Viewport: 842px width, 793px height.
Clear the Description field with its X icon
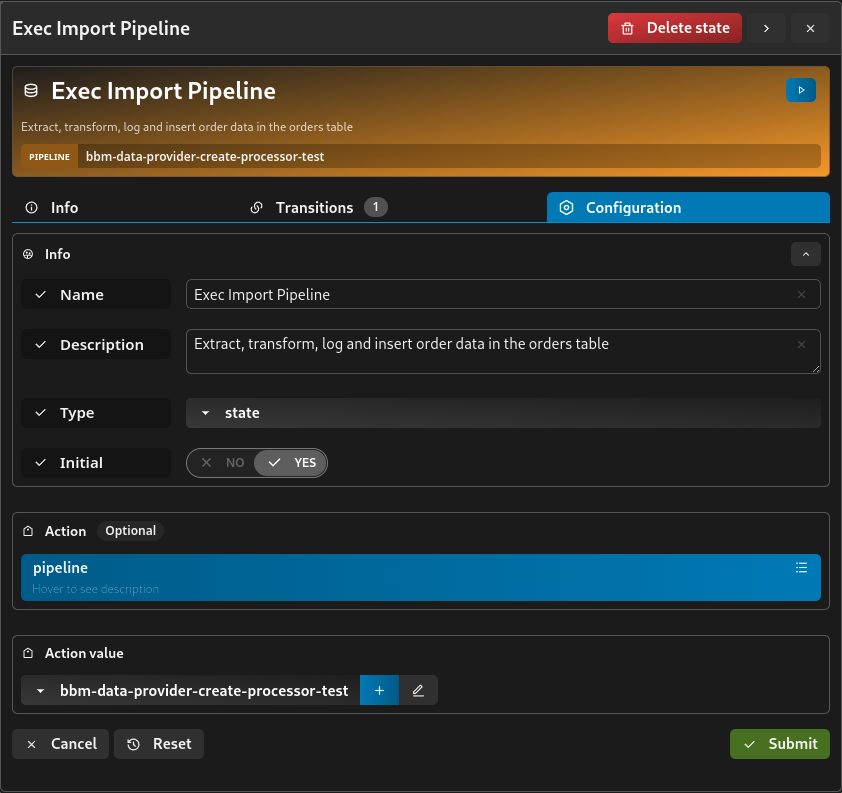coord(801,345)
